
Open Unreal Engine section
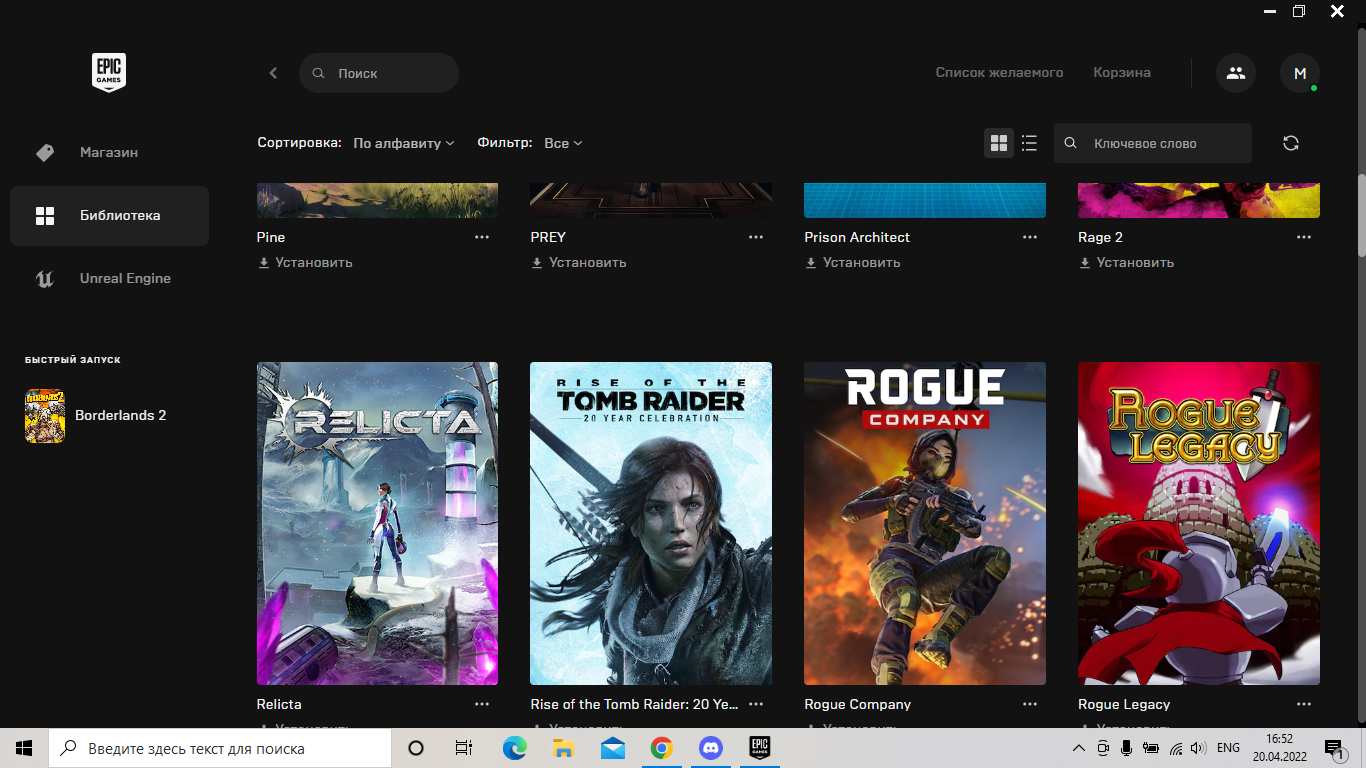pyautogui.click(x=109, y=279)
